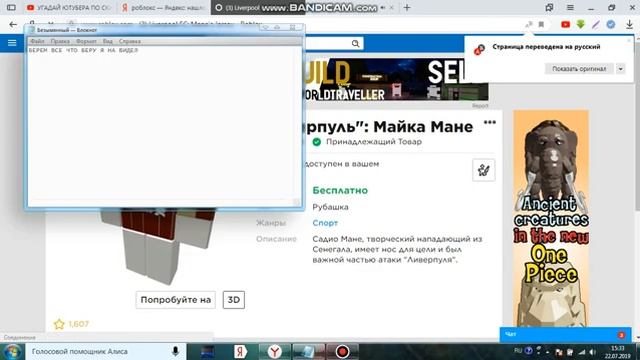This screenshot has width=640, height=360.
Task: Bookmark this page with the bookmark icon
Action: pos(541,24)
